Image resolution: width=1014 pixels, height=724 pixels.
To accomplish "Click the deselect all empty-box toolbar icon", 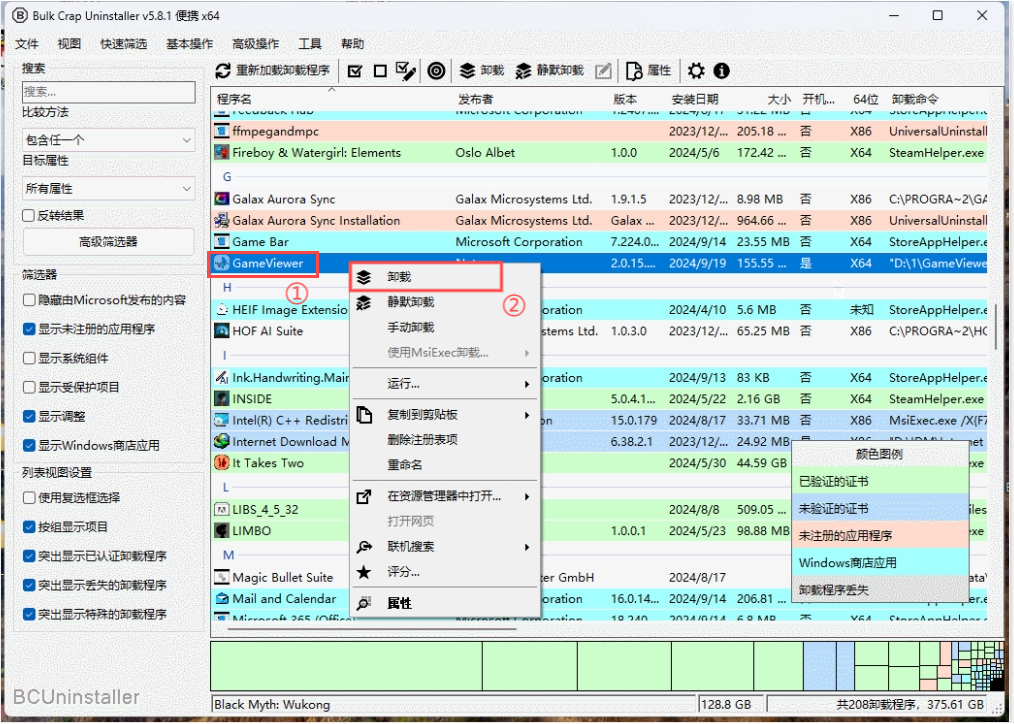I will tap(380, 70).
